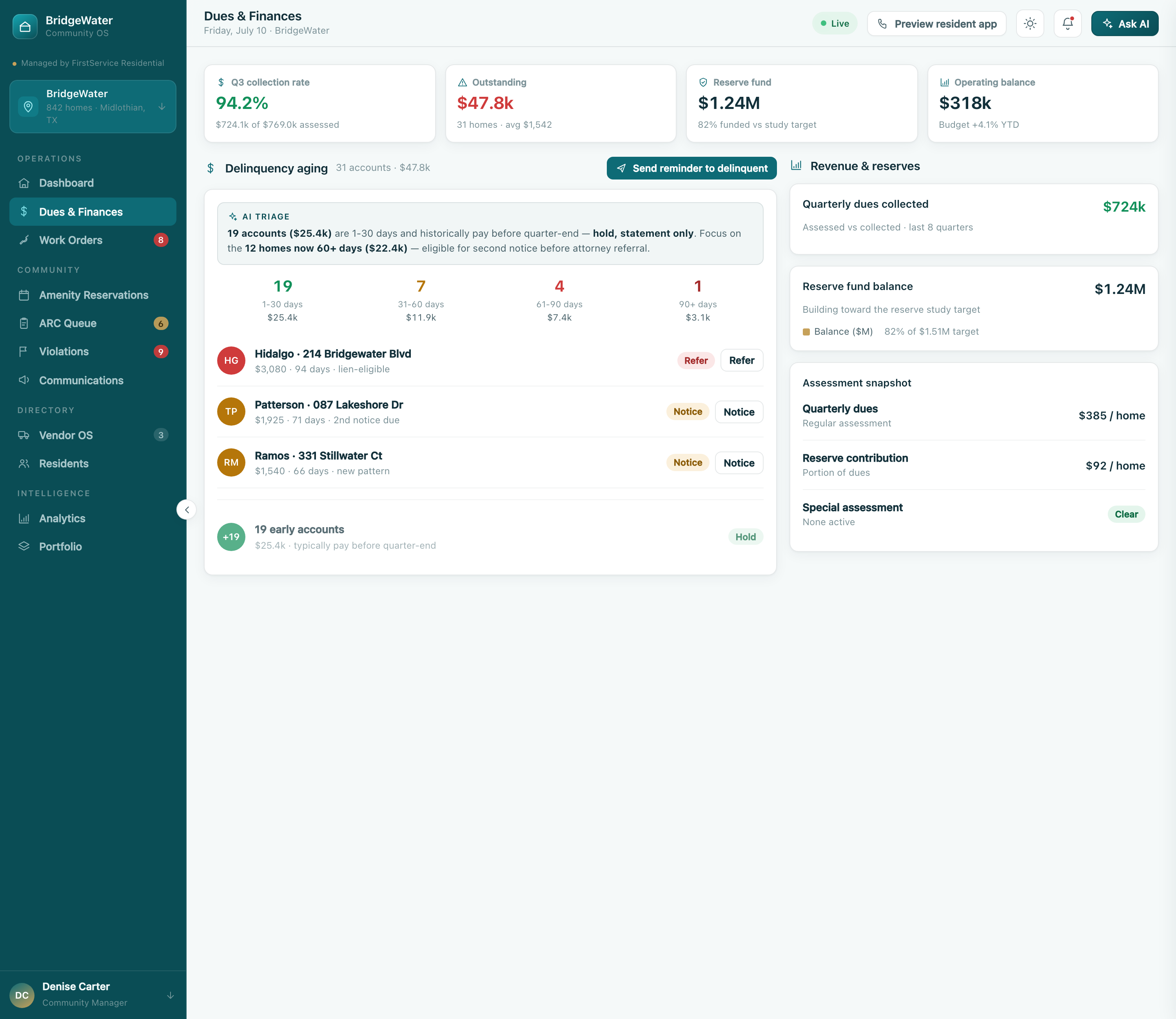Click the paper plane icon in Send reminder button
Screen dimensions: 1176x1019
[x=622, y=168]
